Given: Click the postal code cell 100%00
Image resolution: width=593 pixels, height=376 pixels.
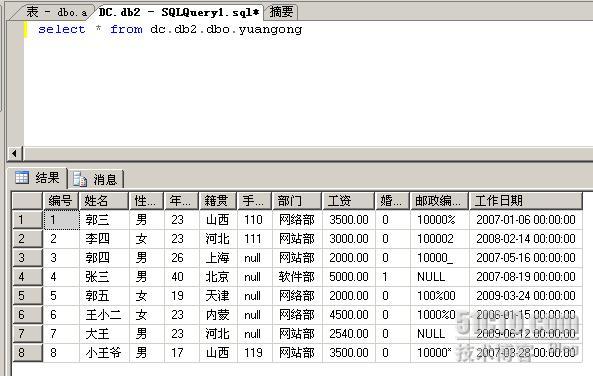Looking at the screenshot, I should [x=439, y=296].
